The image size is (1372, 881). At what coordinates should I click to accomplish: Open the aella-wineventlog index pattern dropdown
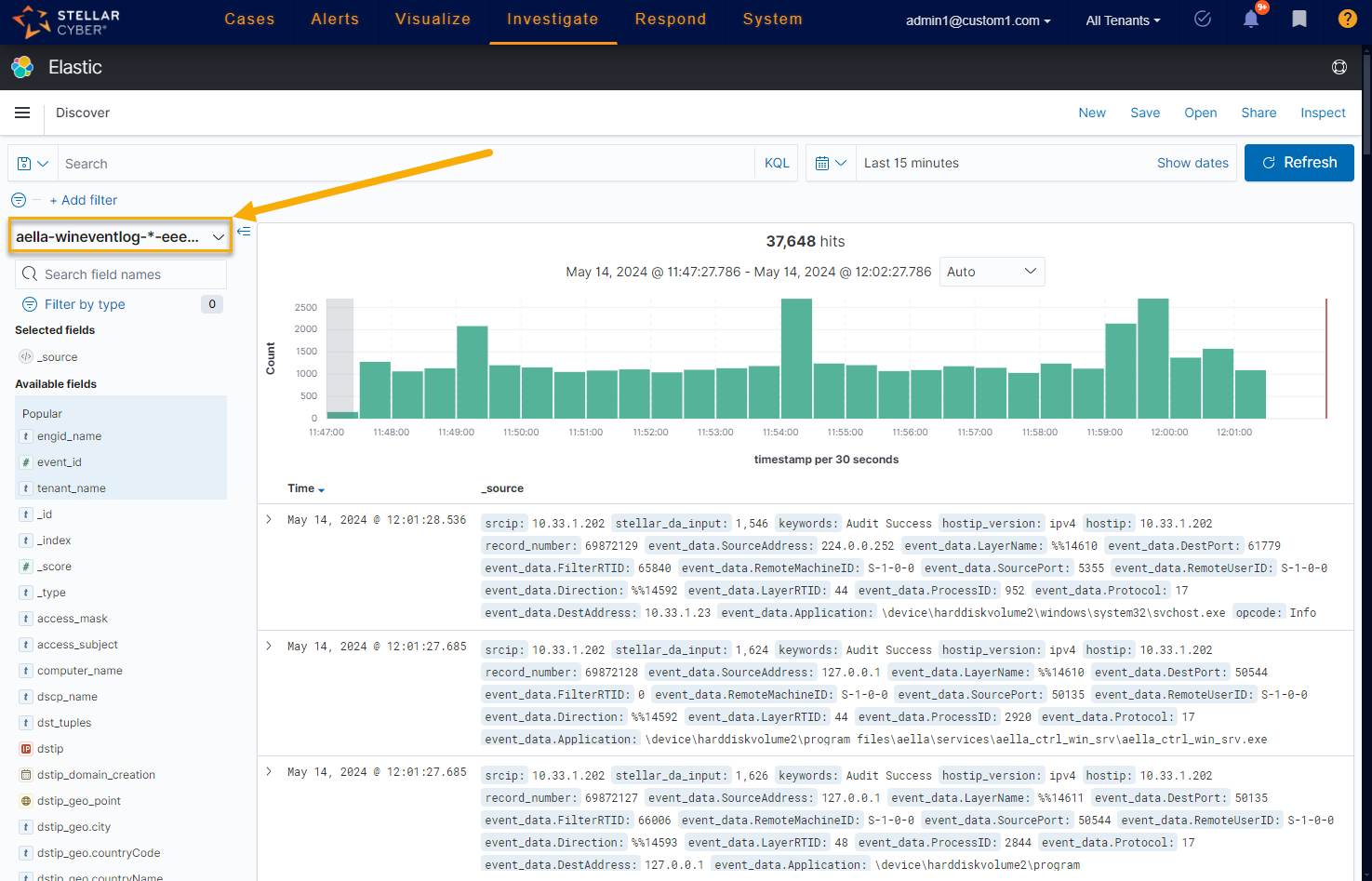pos(120,236)
